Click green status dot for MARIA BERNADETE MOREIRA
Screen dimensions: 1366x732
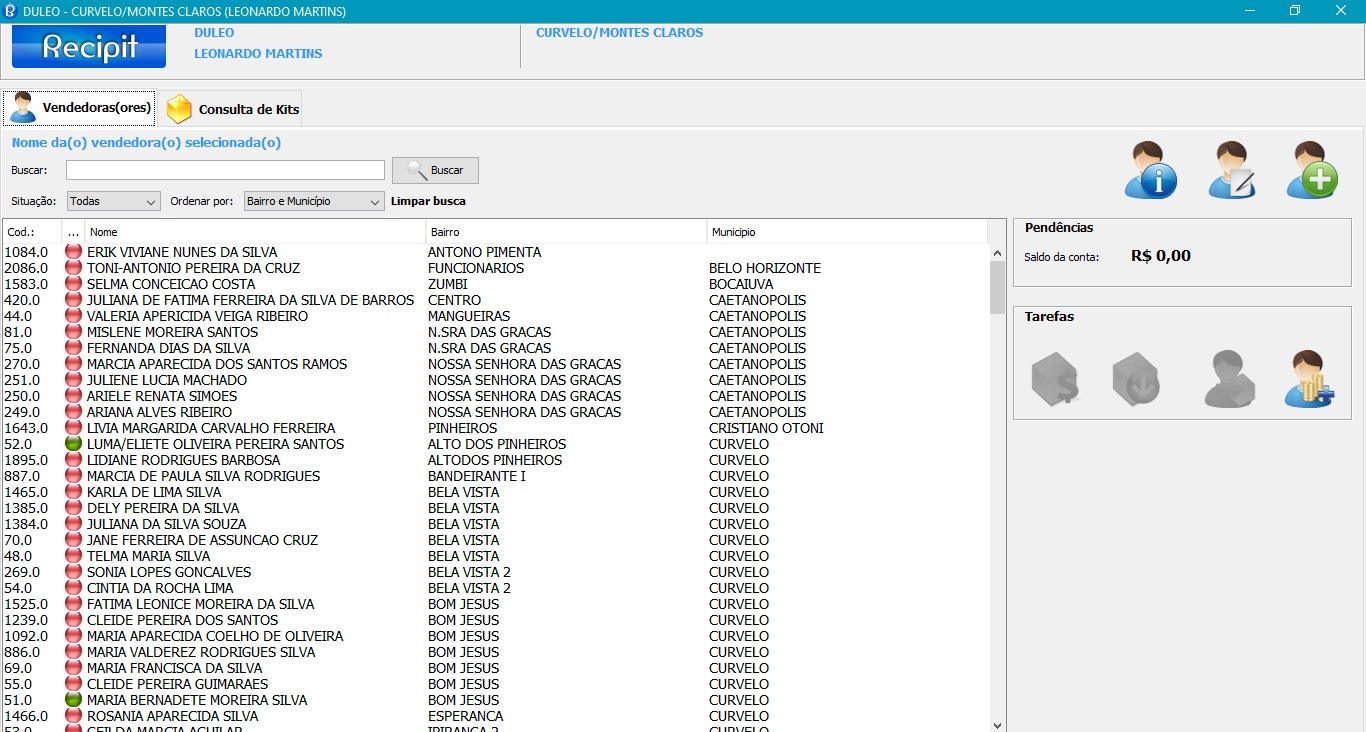(73, 700)
